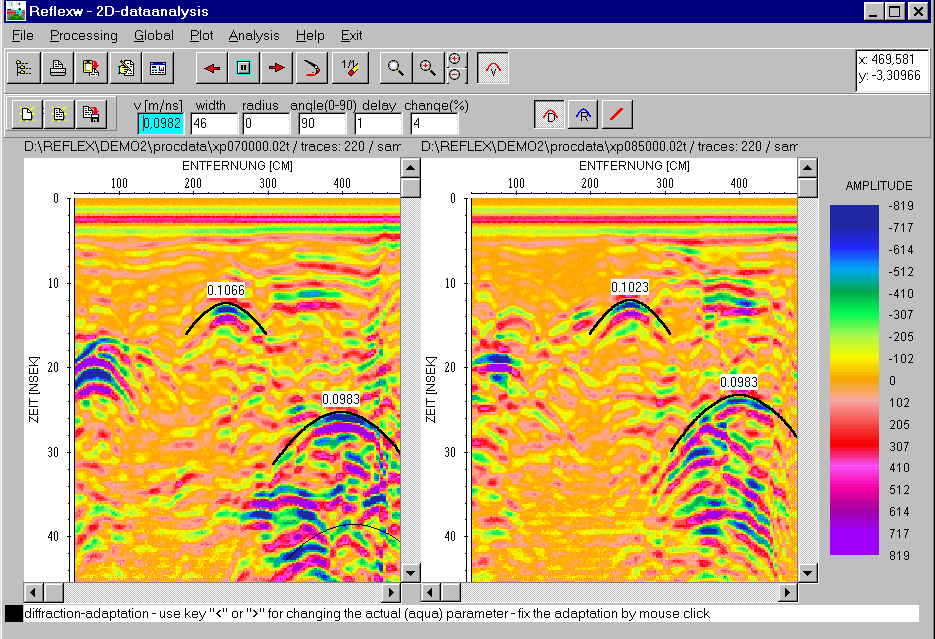The image size is (935, 639).
Task: Toggle the pause button between the arrows
Action: (x=243, y=68)
